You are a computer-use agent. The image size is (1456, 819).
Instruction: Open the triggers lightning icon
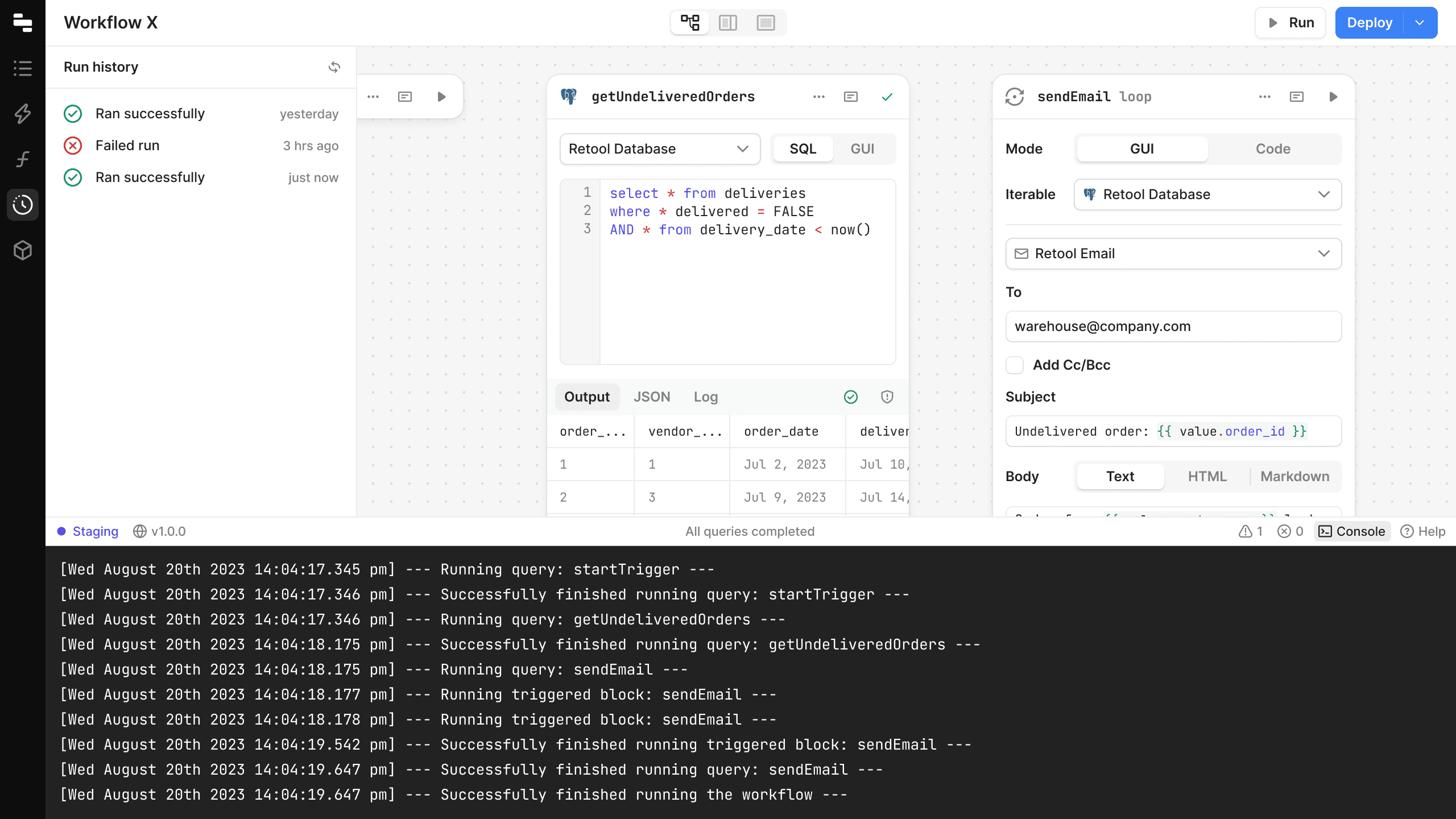[x=23, y=114]
